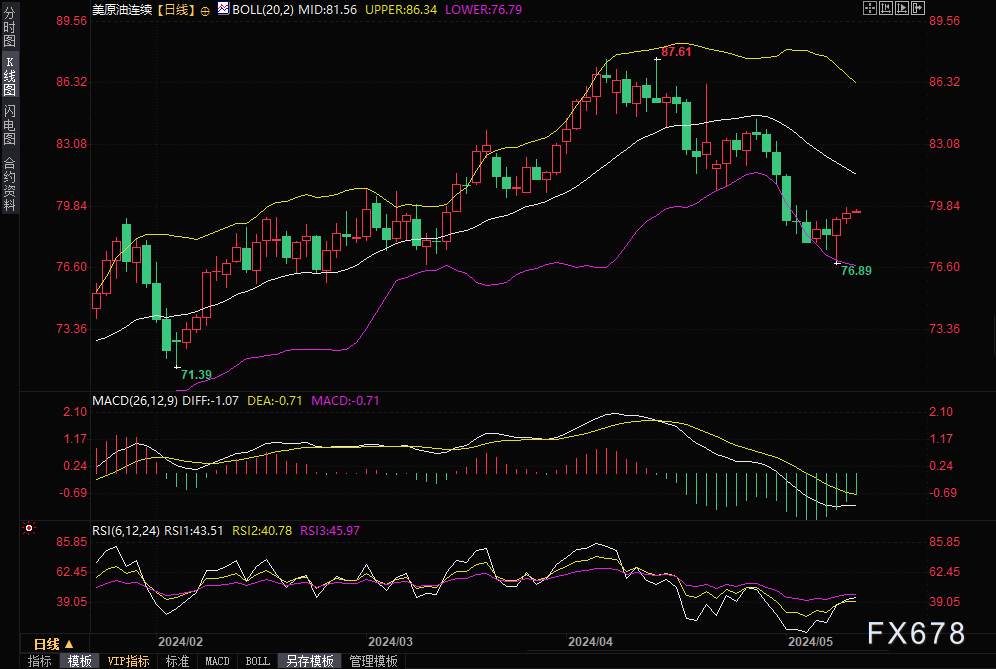
Task: Click the RSI2:40.78 value
Action: coord(262,530)
